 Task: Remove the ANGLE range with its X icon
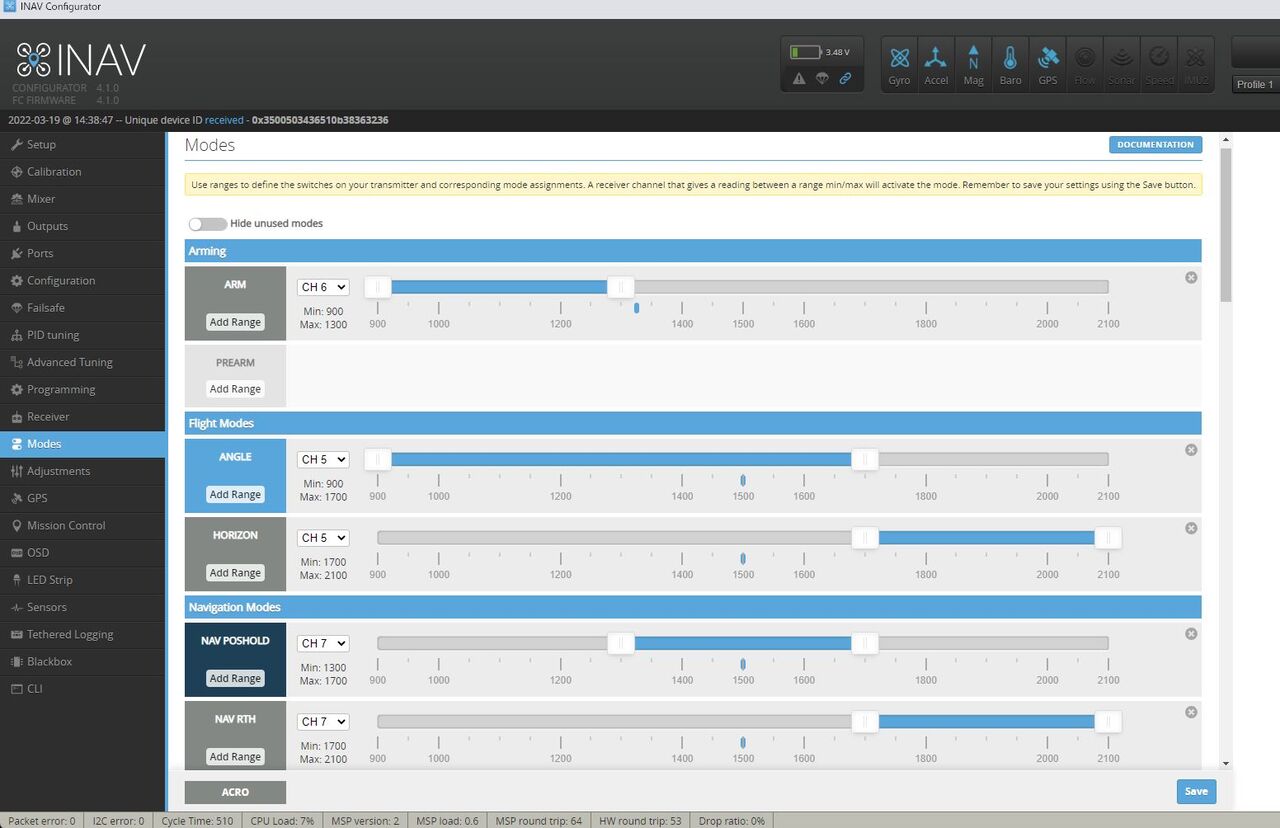pos(1191,450)
